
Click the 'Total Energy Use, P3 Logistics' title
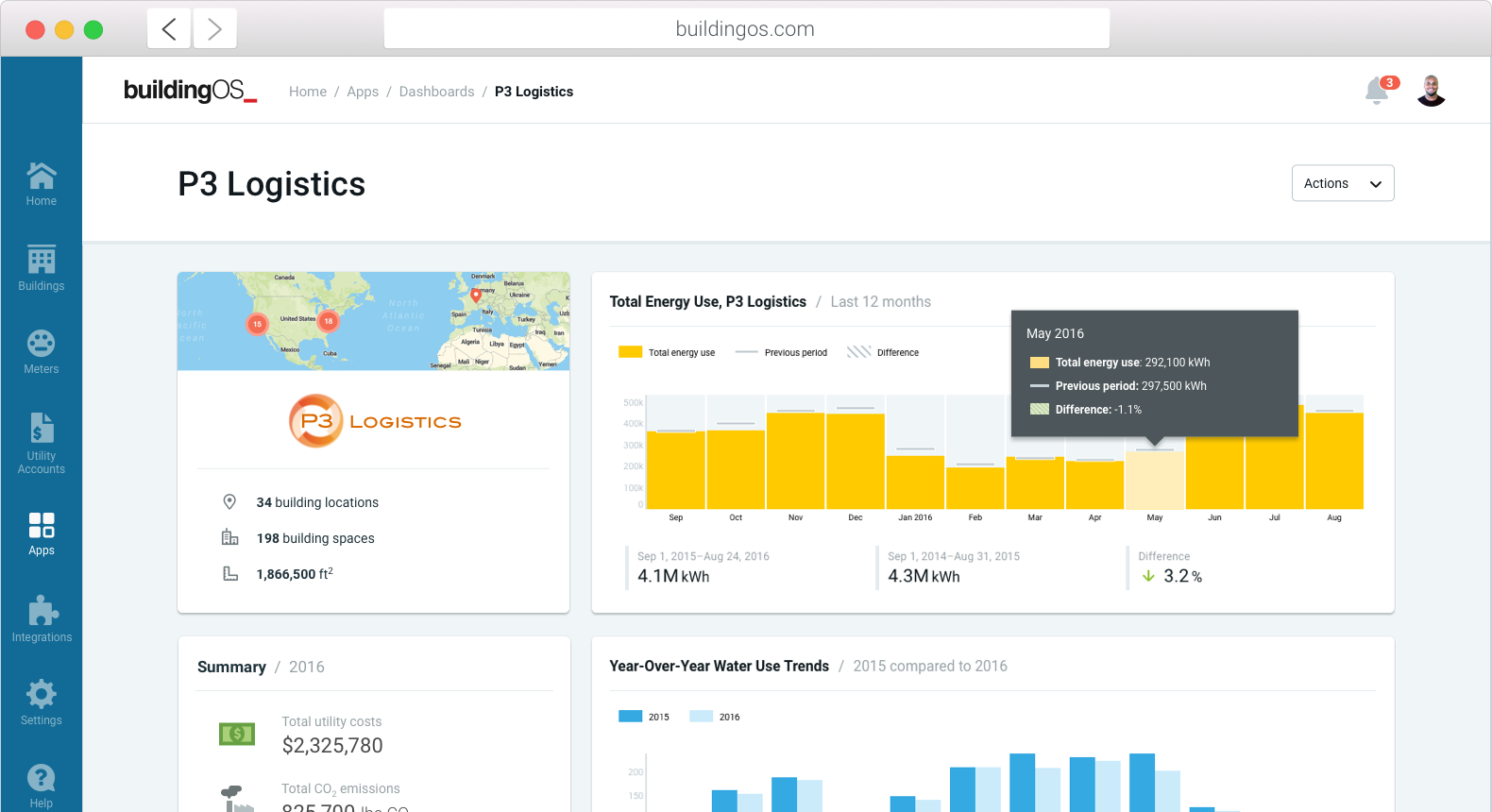(x=708, y=302)
